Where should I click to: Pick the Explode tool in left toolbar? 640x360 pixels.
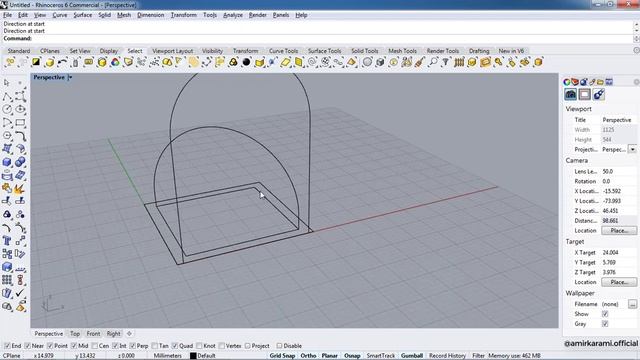pyautogui.click(x=20, y=188)
